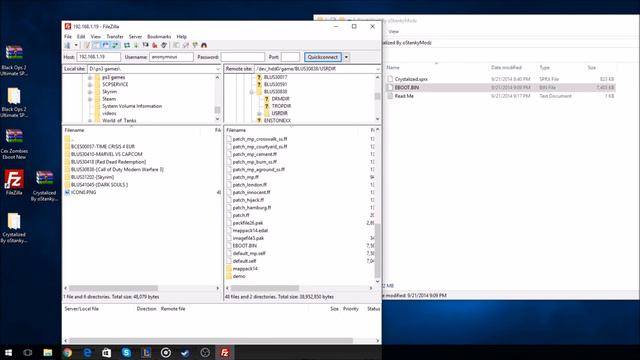
Task: Open the Edit menu
Action: (x=81, y=36)
